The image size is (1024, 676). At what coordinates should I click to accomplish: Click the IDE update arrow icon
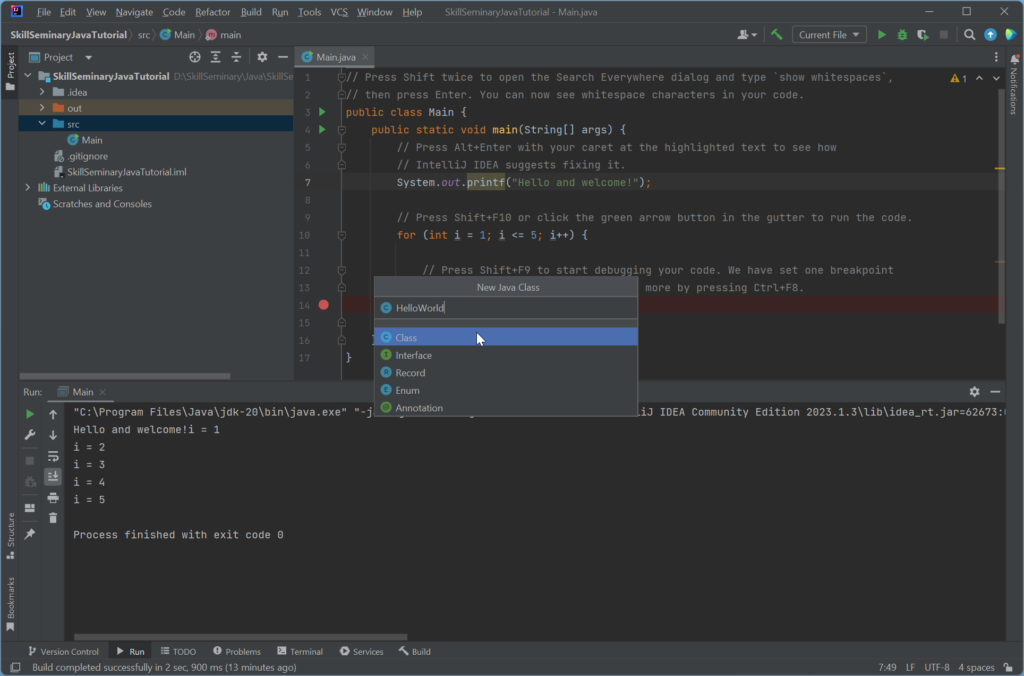pos(990,35)
